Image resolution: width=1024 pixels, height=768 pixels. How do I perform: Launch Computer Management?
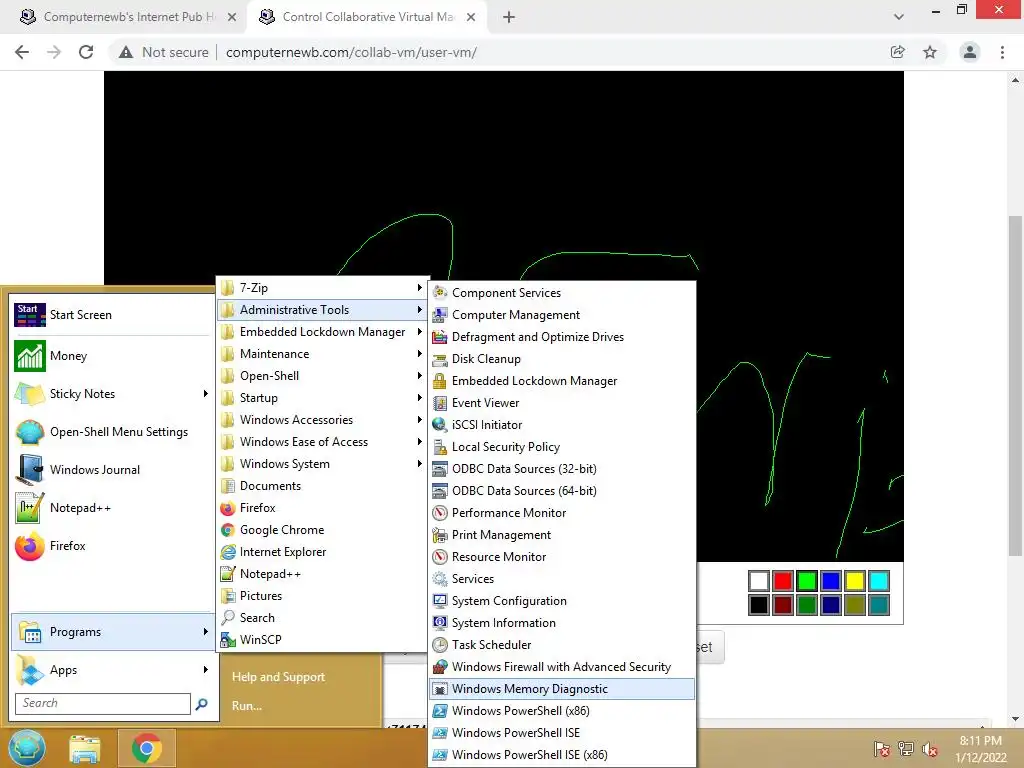pos(562,315)
